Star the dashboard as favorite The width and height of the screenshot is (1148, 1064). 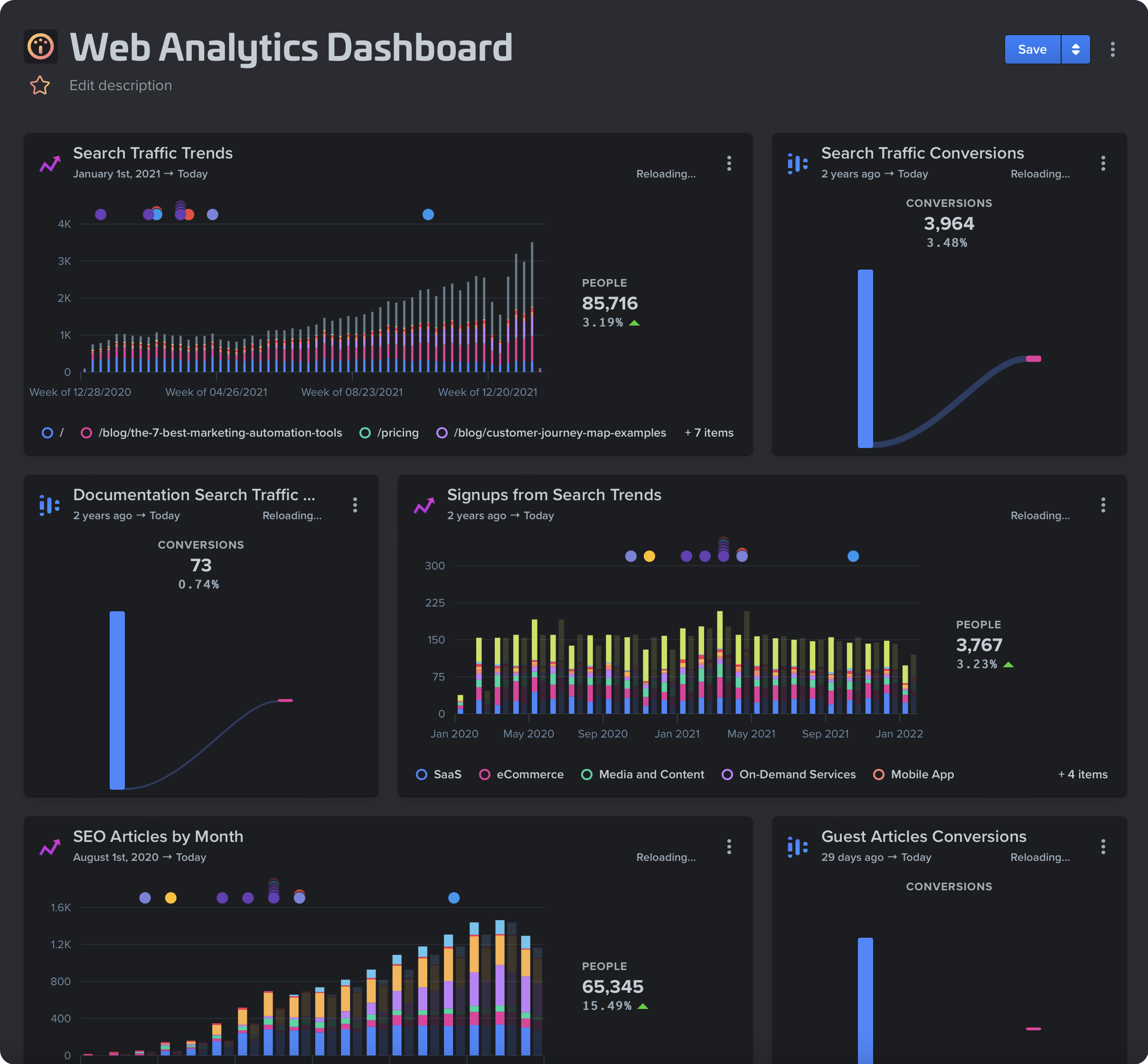[40, 85]
